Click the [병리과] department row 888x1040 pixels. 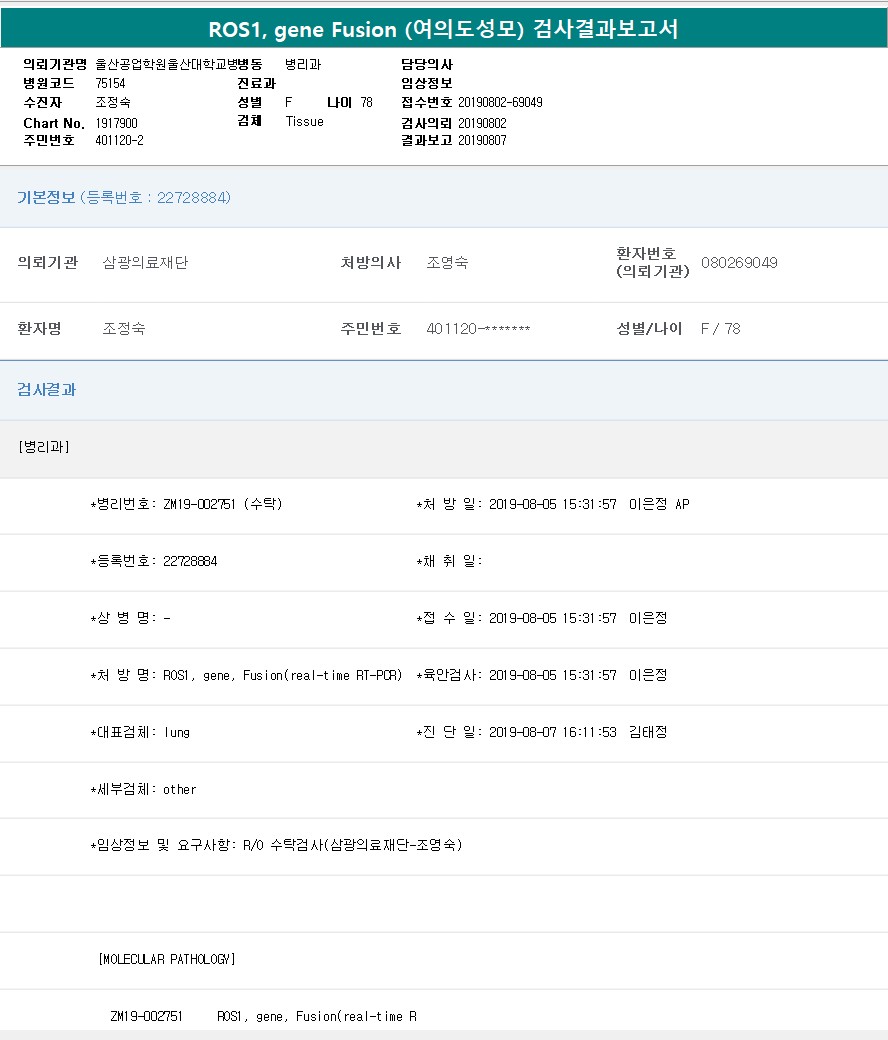[44, 447]
